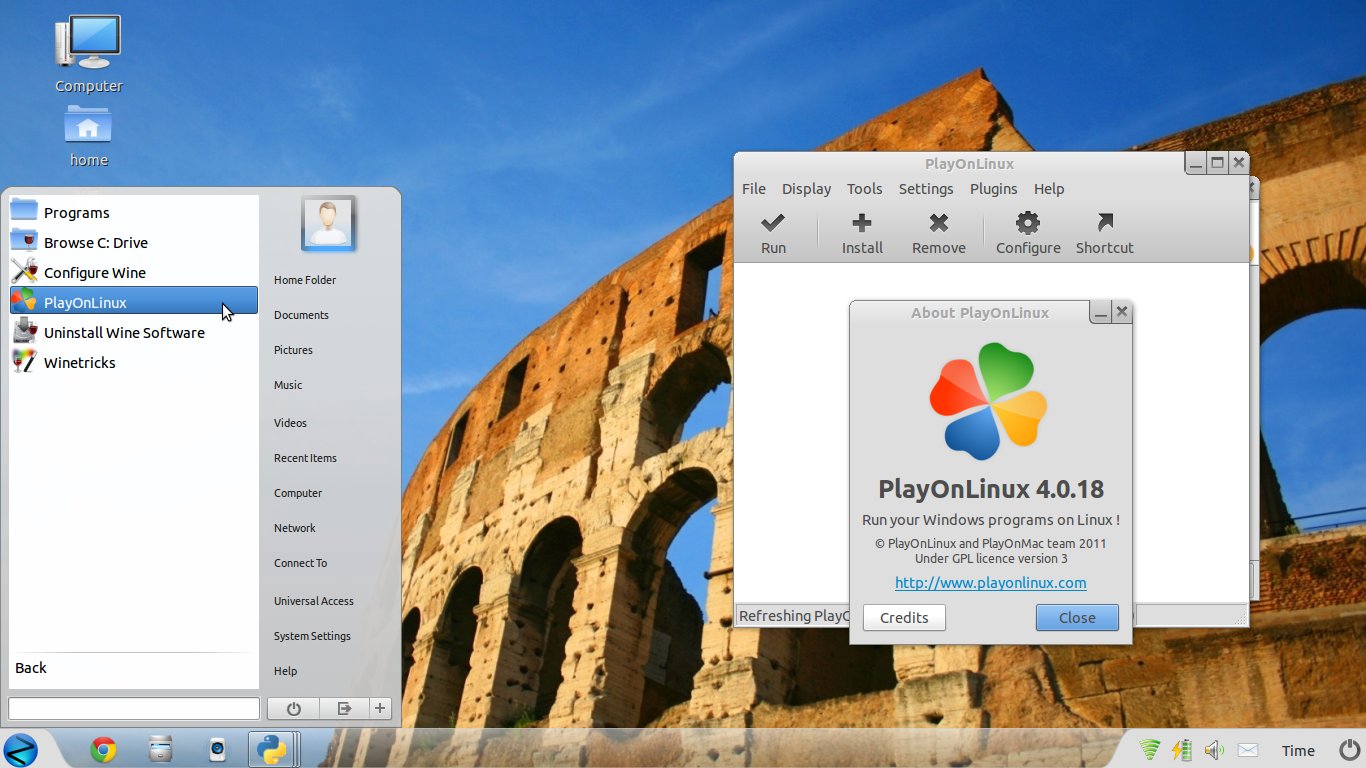
Task: Click the user avatar picture
Action: tap(329, 223)
